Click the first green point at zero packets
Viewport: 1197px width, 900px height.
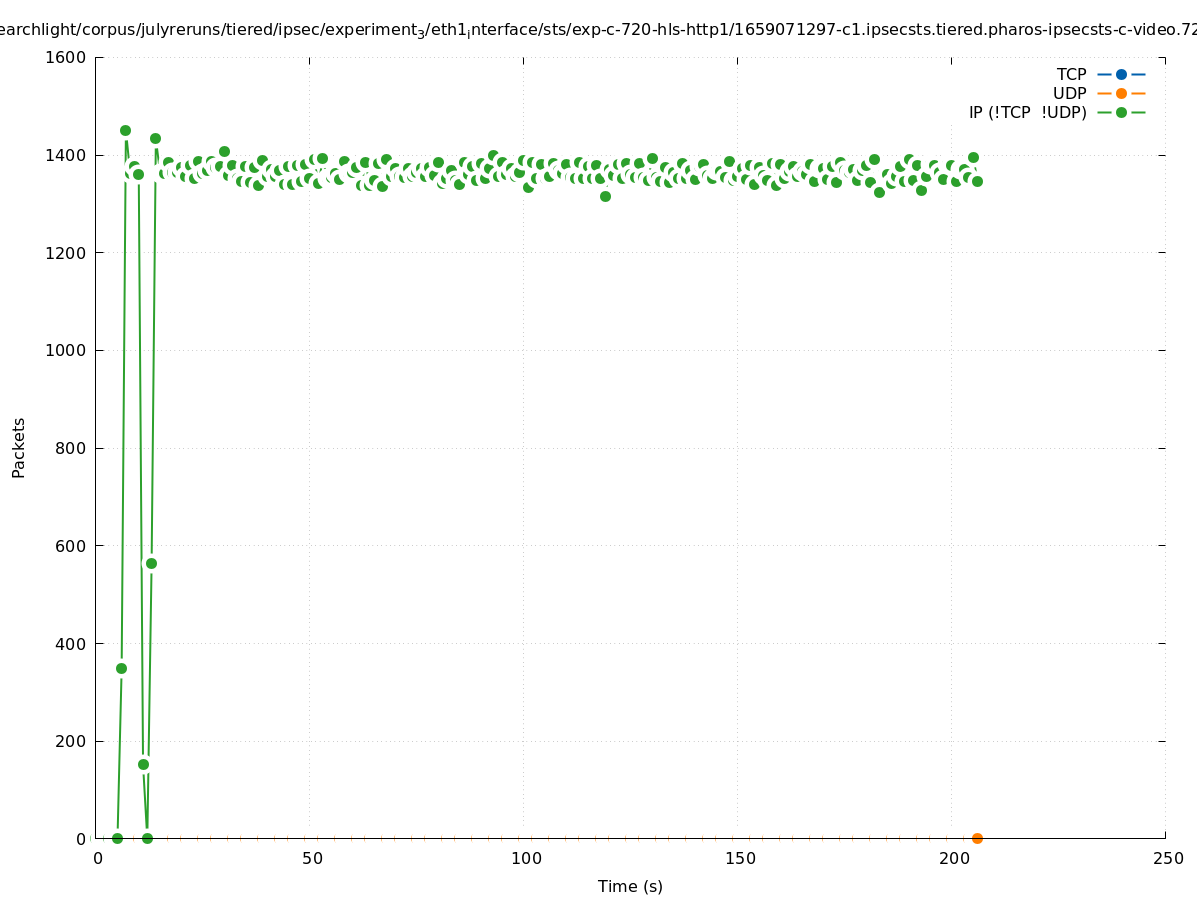point(117,838)
